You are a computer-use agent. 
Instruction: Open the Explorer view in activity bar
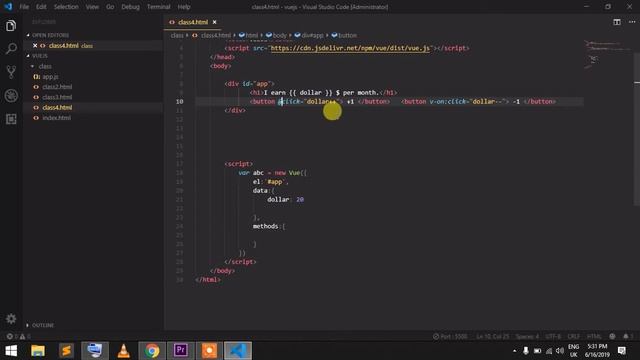click(11, 26)
